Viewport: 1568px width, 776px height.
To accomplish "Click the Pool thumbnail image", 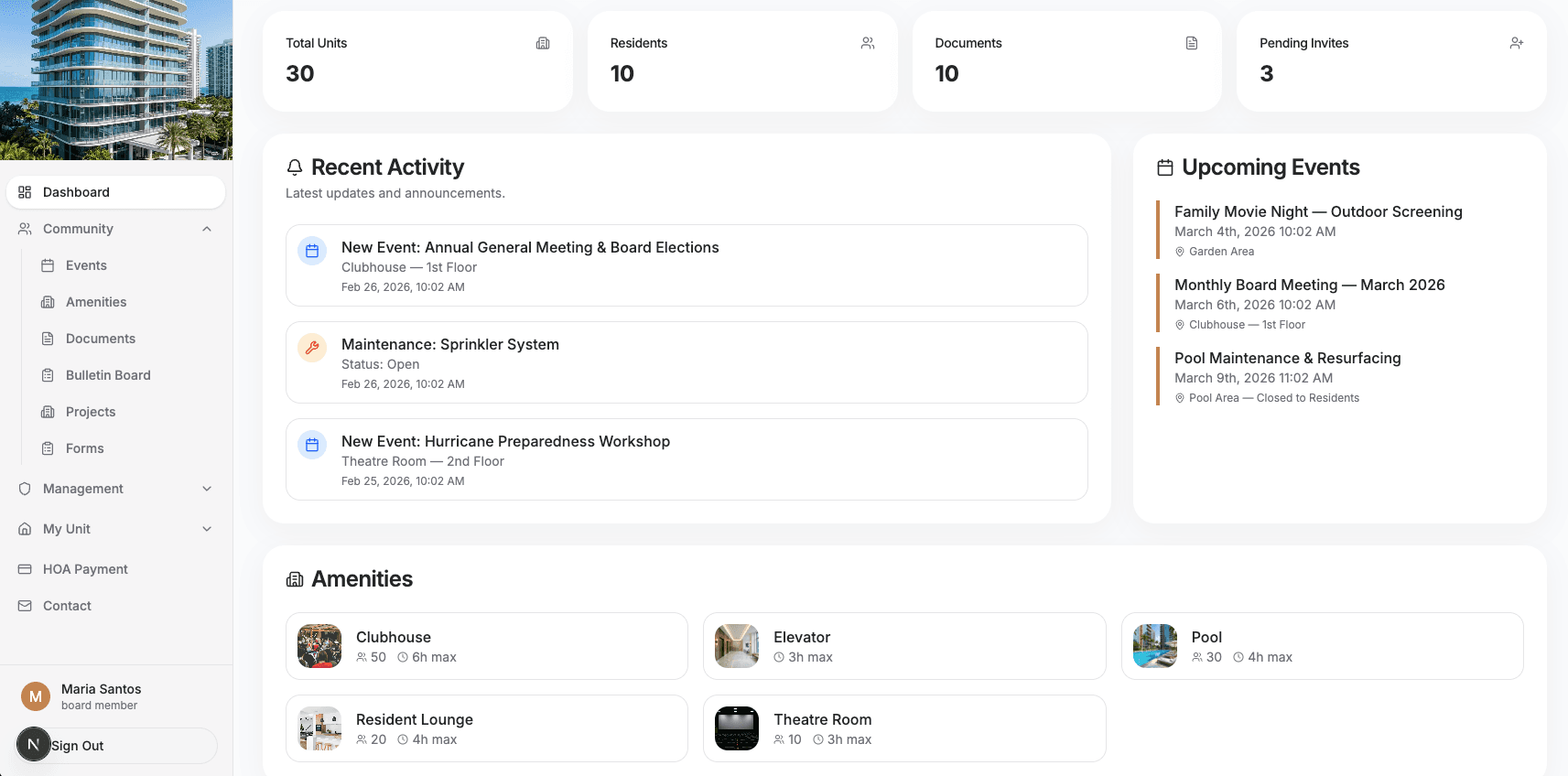I will point(1155,646).
